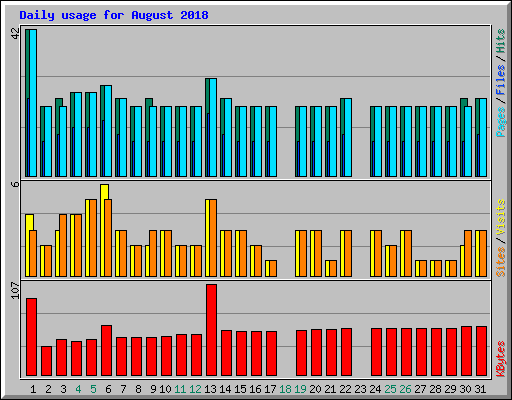Screen dimensions: 512x400
Task: Click the red KBytes bar for day 20
Action: pos(316,353)
